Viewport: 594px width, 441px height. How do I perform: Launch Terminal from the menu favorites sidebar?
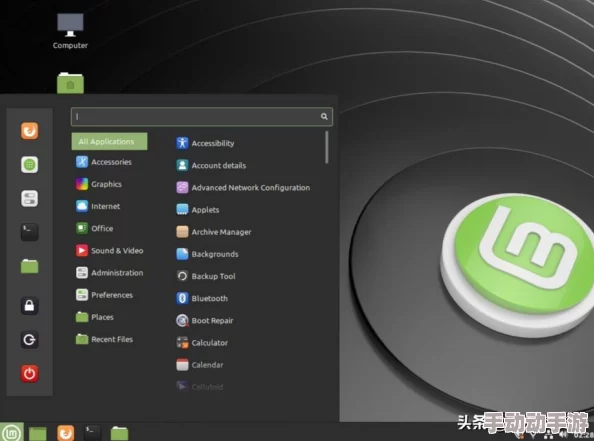30,232
